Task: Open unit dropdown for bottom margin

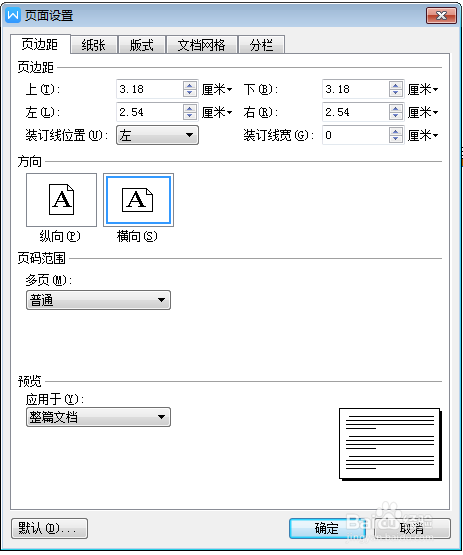Action: point(423,89)
